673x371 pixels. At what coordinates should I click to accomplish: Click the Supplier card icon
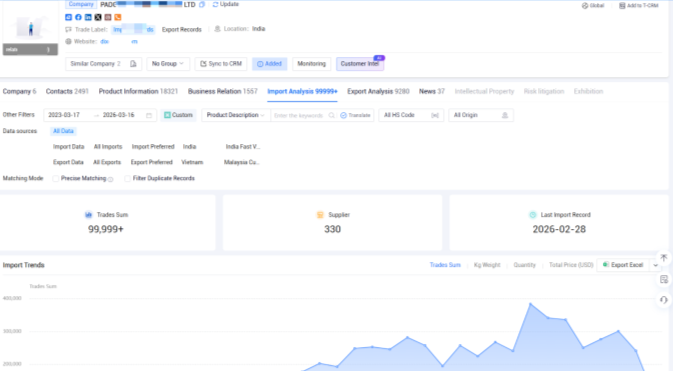(x=320, y=215)
